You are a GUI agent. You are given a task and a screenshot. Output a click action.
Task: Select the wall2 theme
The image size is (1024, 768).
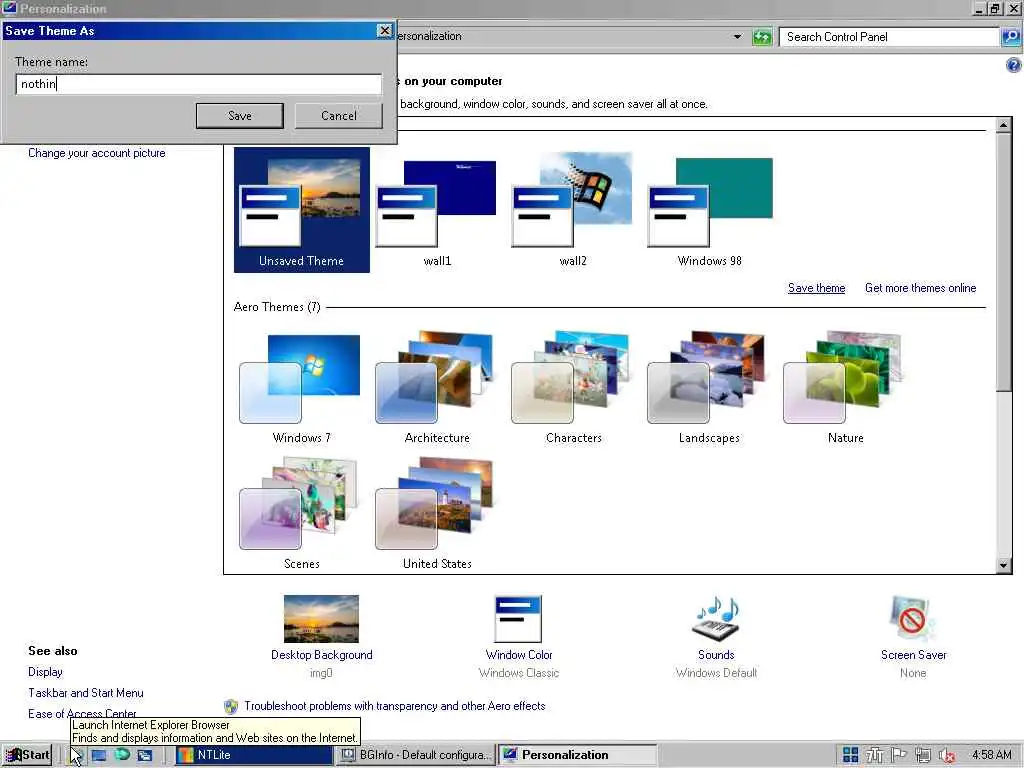(573, 212)
